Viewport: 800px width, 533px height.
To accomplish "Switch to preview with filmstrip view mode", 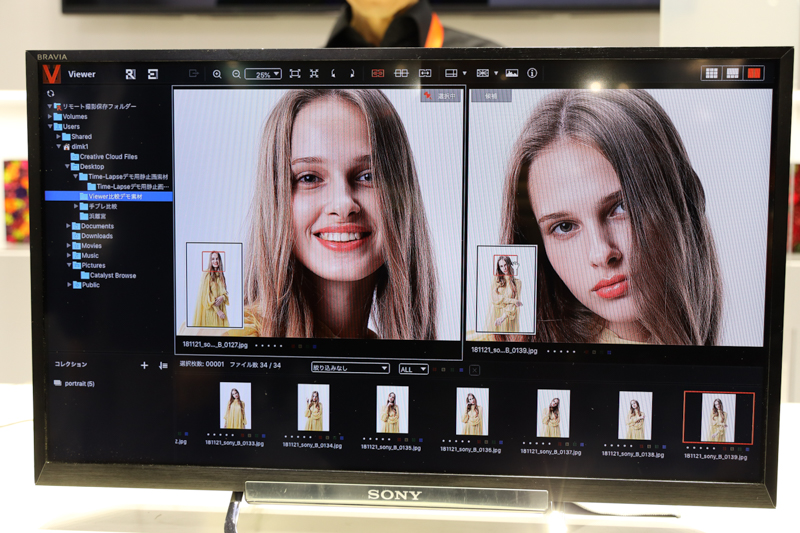I will pyautogui.click(x=733, y=73).
